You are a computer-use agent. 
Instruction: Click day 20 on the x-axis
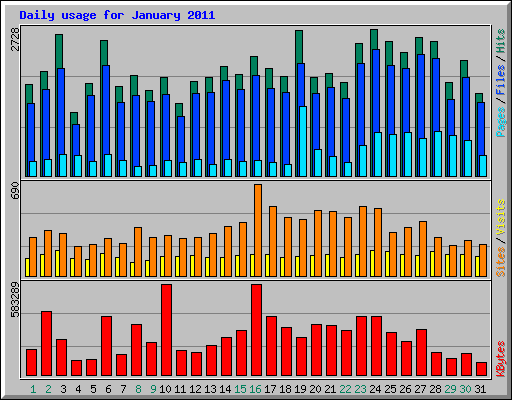(x=315, y=389)
